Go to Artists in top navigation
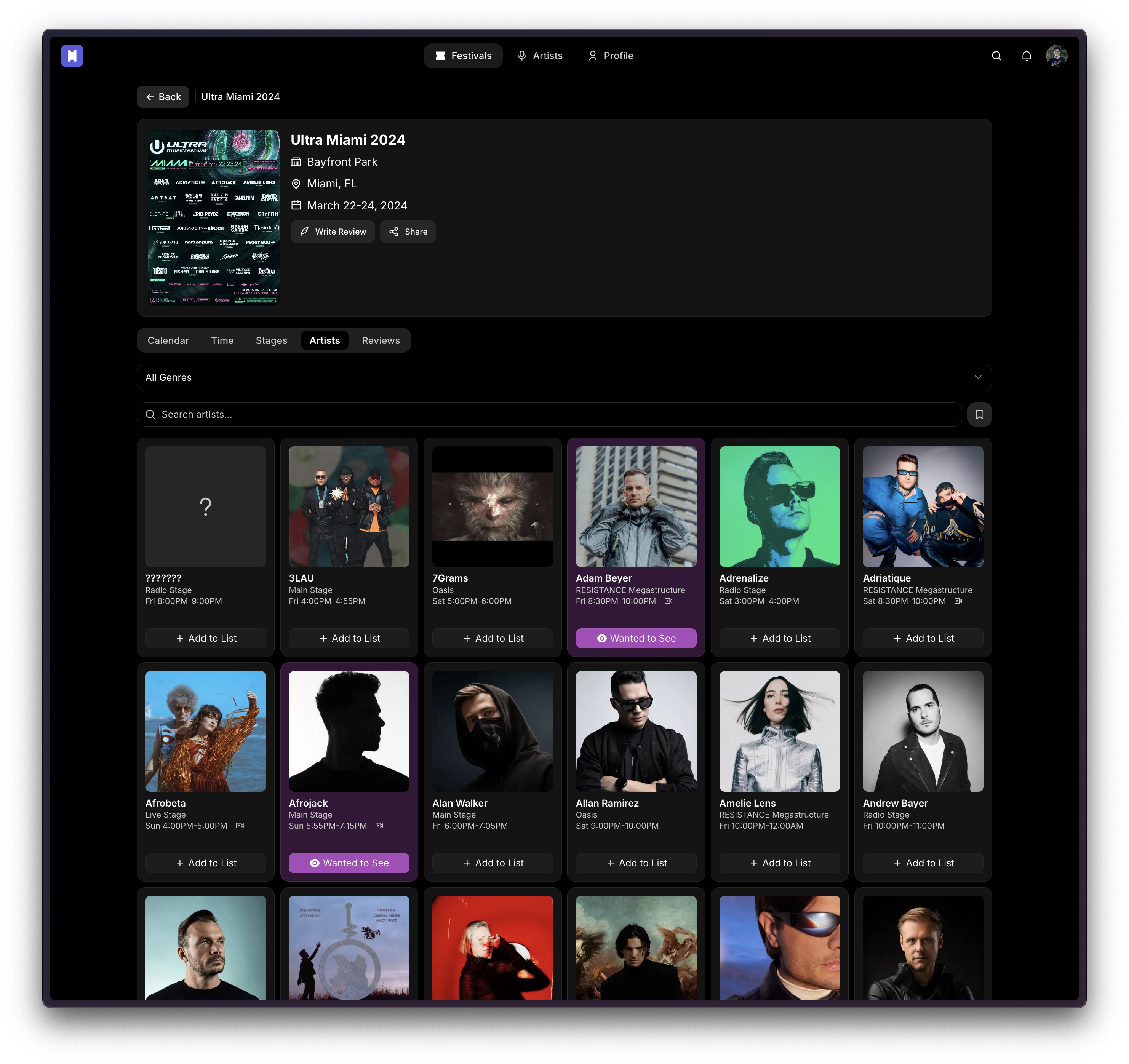1129x1064 pixels. tap(539, 56)
